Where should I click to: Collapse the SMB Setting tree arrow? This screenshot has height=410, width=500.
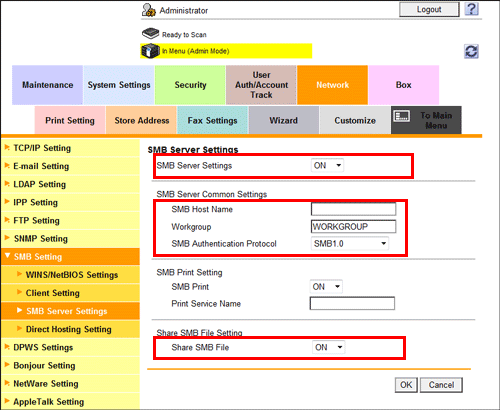click(x=8, y=256)
